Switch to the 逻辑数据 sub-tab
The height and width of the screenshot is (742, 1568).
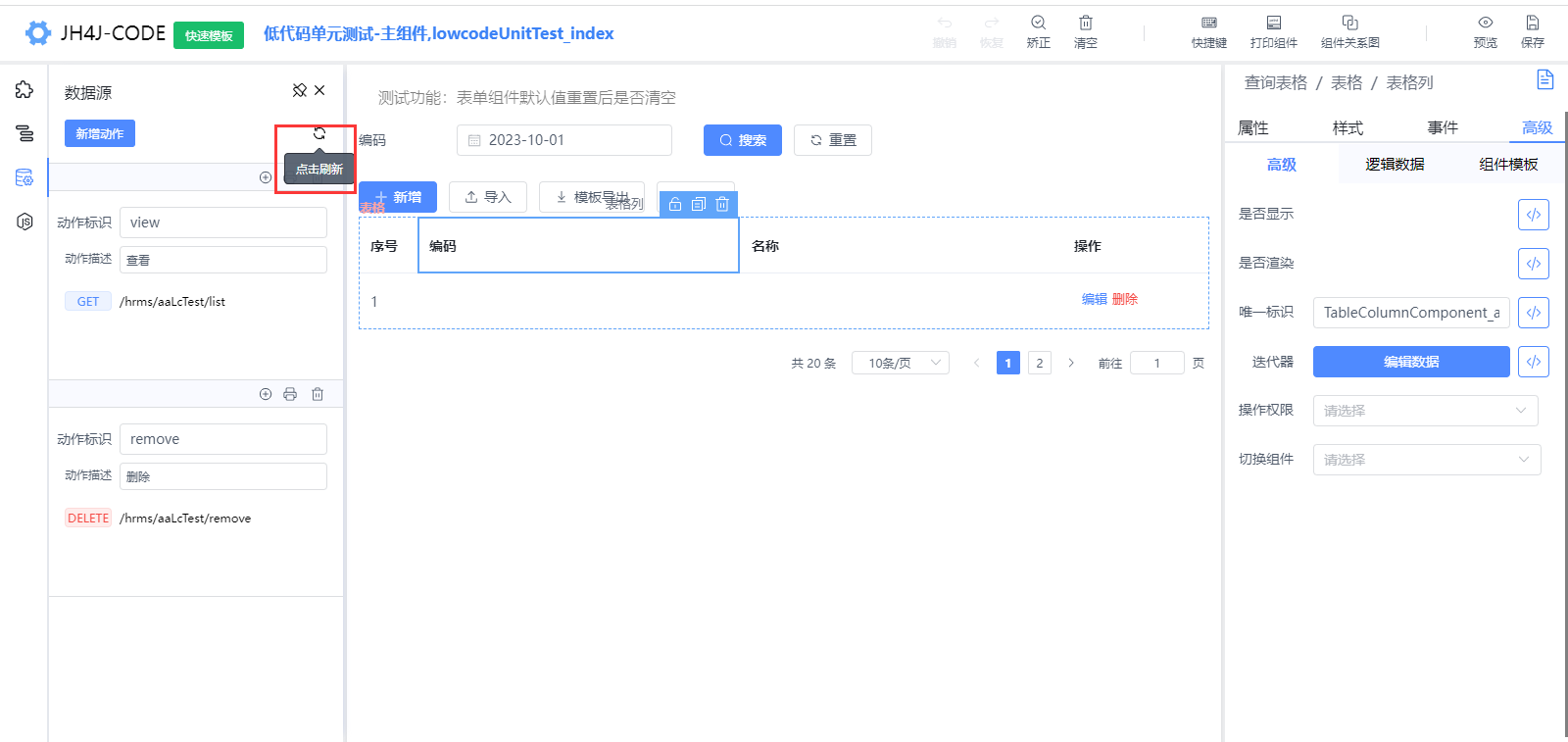click(1396, 165)
